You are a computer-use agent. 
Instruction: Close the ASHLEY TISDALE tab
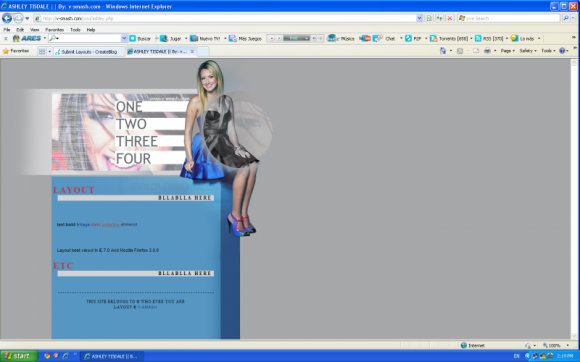[192, 52]
